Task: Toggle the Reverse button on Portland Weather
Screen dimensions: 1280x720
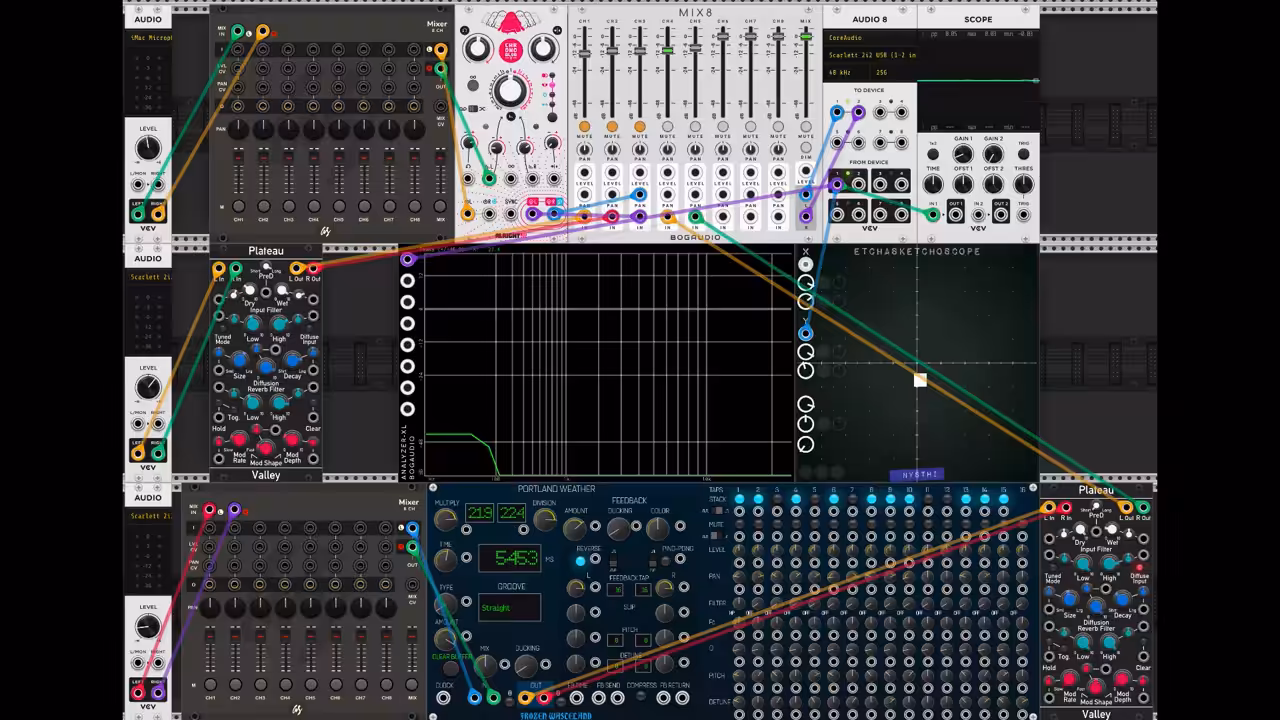Action: (x=581, y=561)
